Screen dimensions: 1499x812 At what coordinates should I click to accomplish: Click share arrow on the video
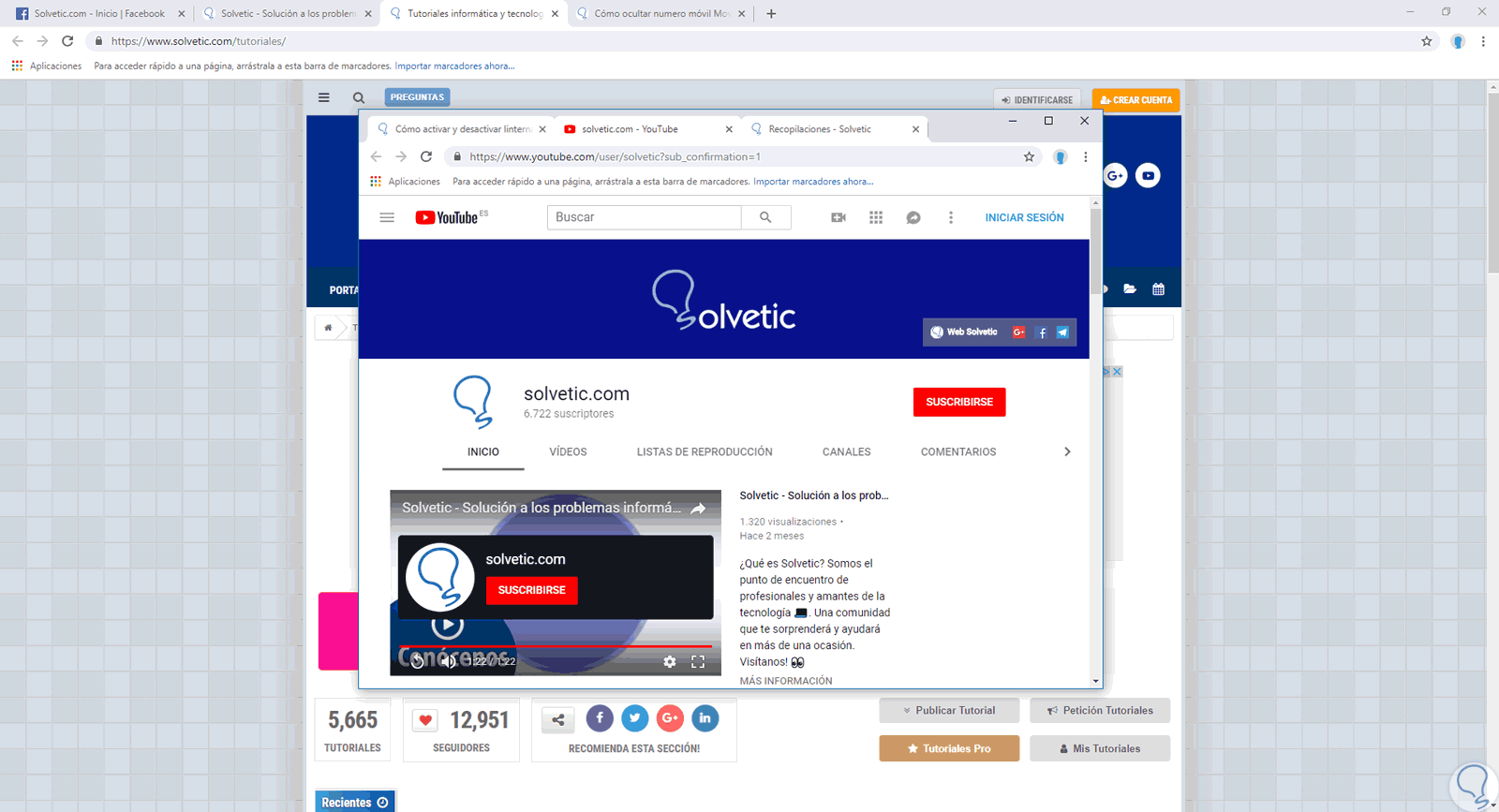tap(698, 509)
